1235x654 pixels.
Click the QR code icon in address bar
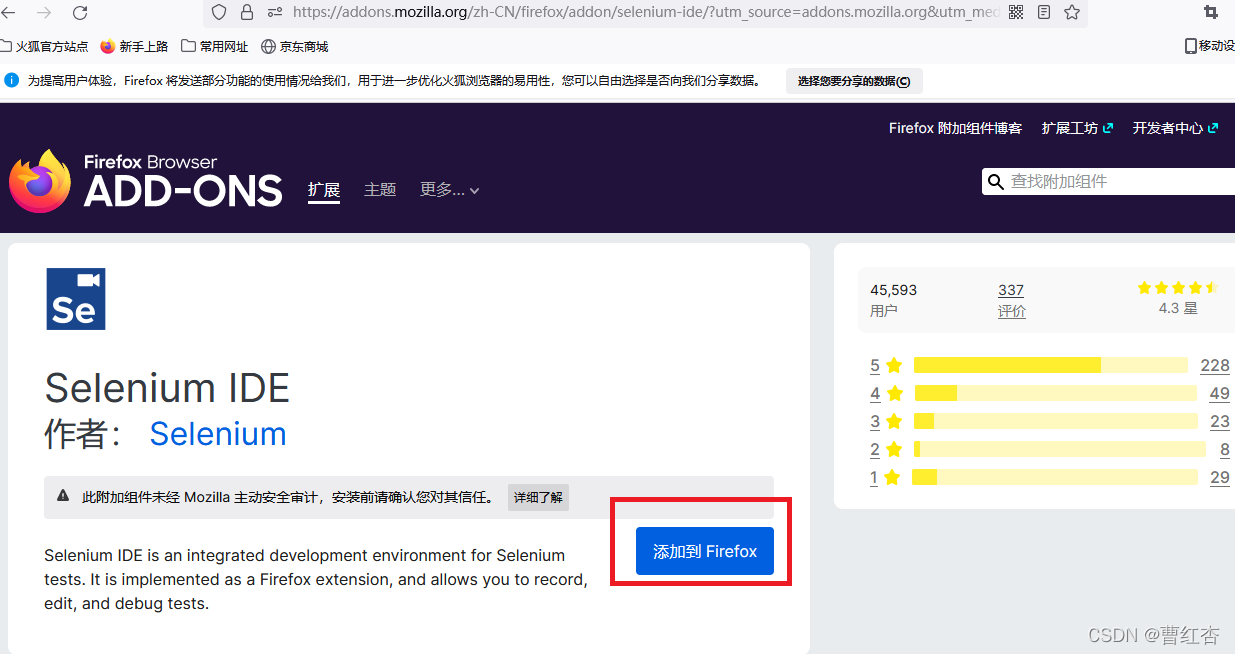click(1016, 13)
